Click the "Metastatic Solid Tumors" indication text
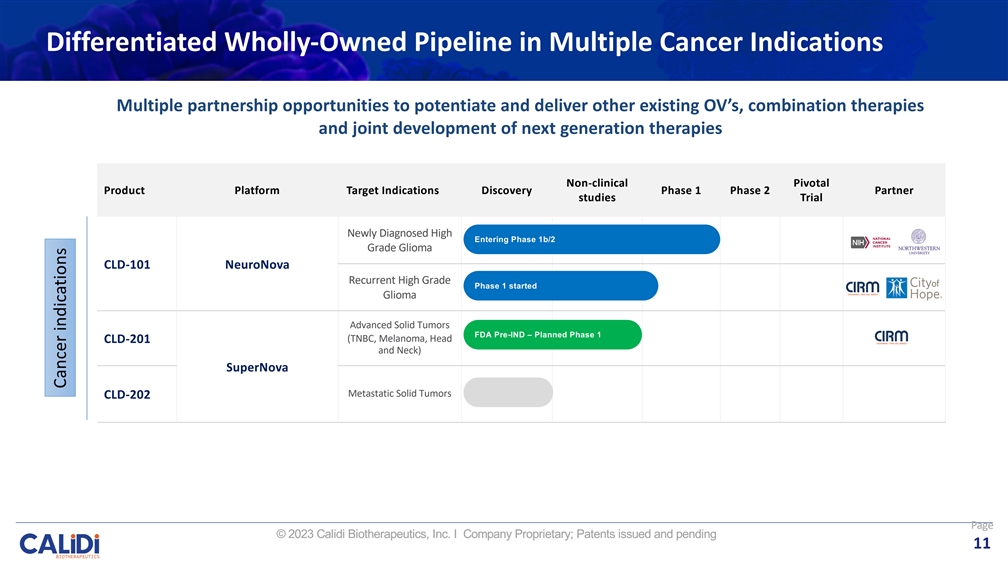Viewport: 1008px width, 567px height. [x=399, y=393]
